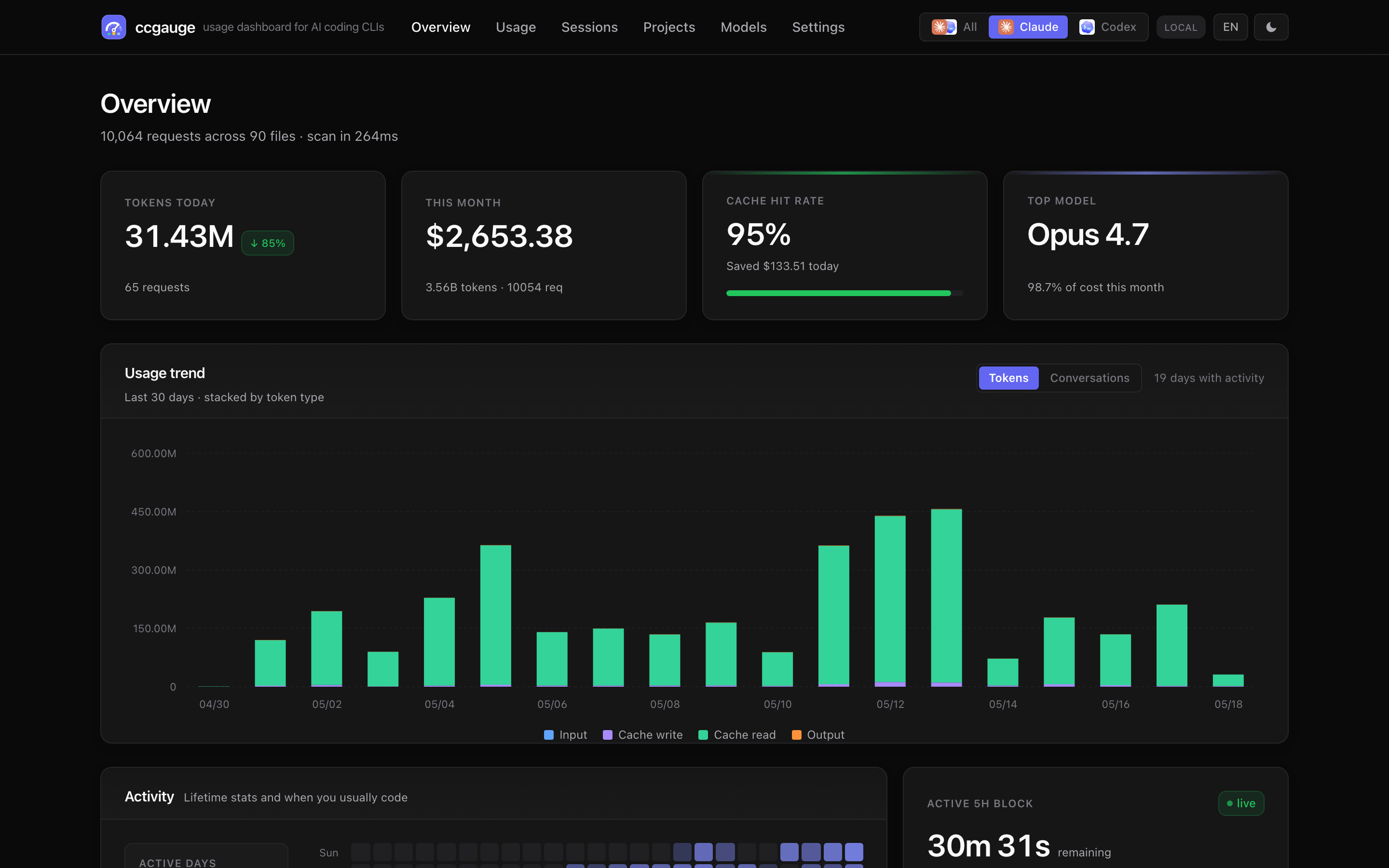Screen dimensions: 1389x868
Task: Click the Claude asterisk icon in the filter
Action: pyautogui.click(x=1006, y=27)
